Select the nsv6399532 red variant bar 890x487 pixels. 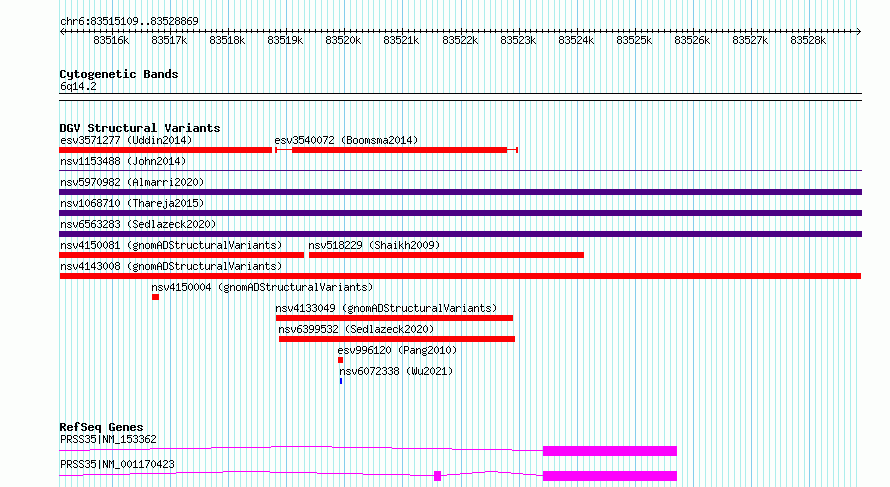point(397,339)
